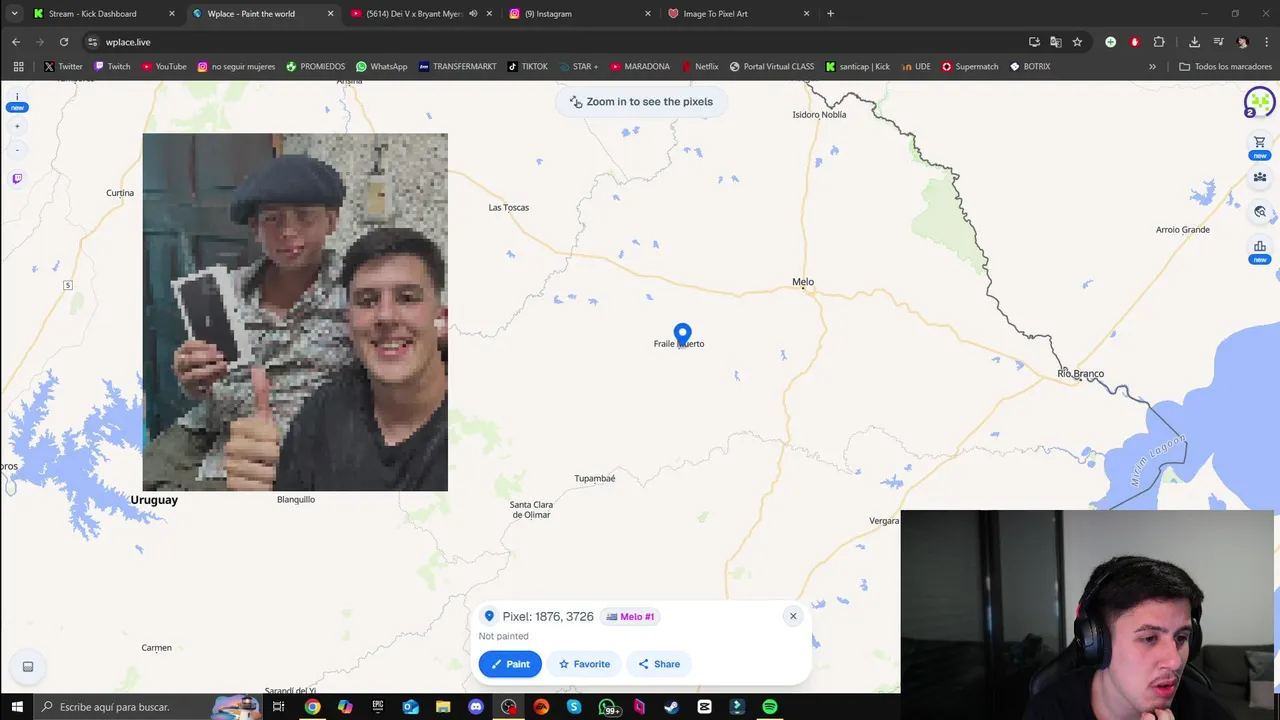The image size is (1280, 720).
Task: Open the YouTube bookmark
Action: 164,67
